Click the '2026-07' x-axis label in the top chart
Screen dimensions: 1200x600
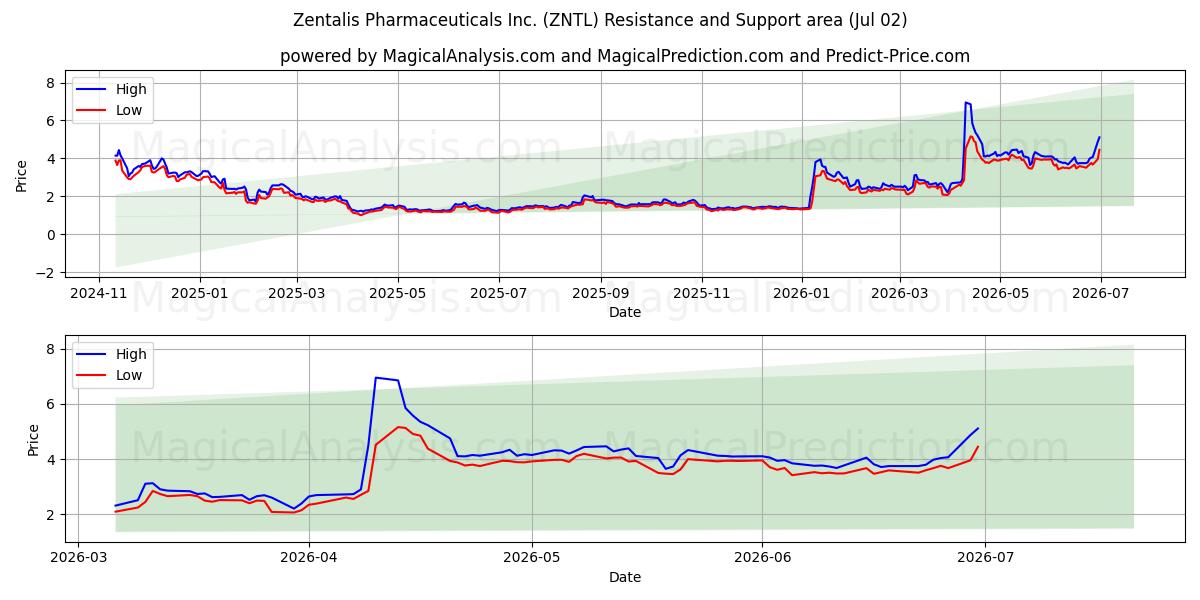tap(1101, 294)
